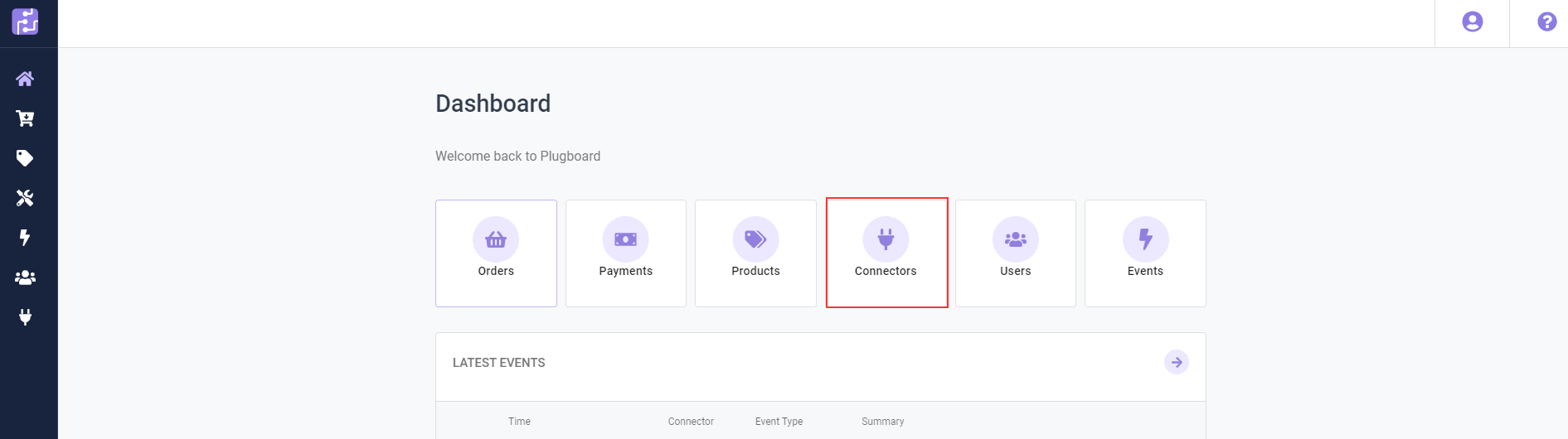Open the Orders dashboard card
The width and height of the screenshot is (1568, 439).
click(496, 253)
